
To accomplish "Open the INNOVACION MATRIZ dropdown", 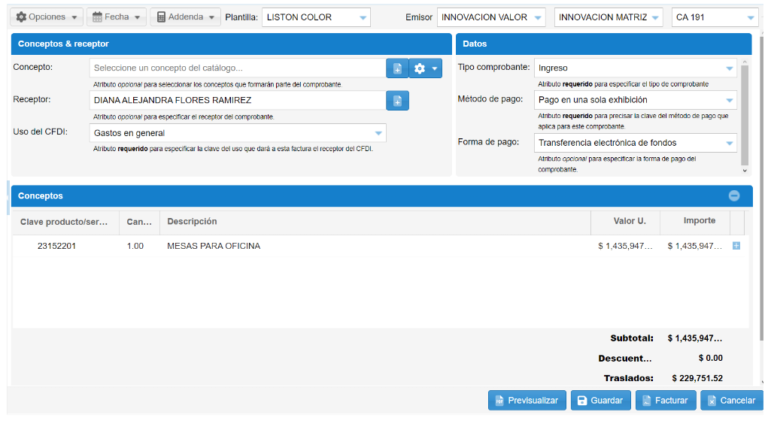I will pos(608,18).
